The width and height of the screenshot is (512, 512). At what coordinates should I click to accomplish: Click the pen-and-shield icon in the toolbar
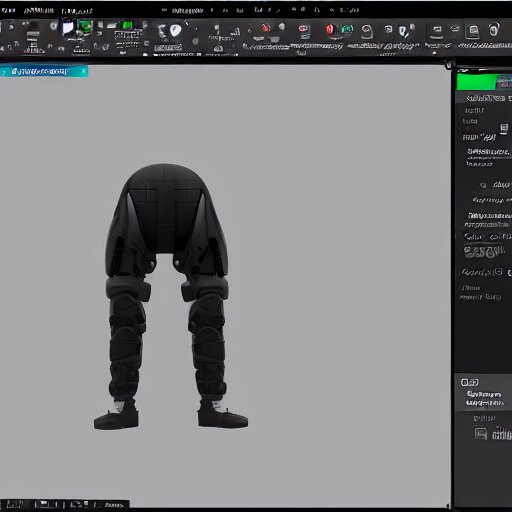point(404,31)
